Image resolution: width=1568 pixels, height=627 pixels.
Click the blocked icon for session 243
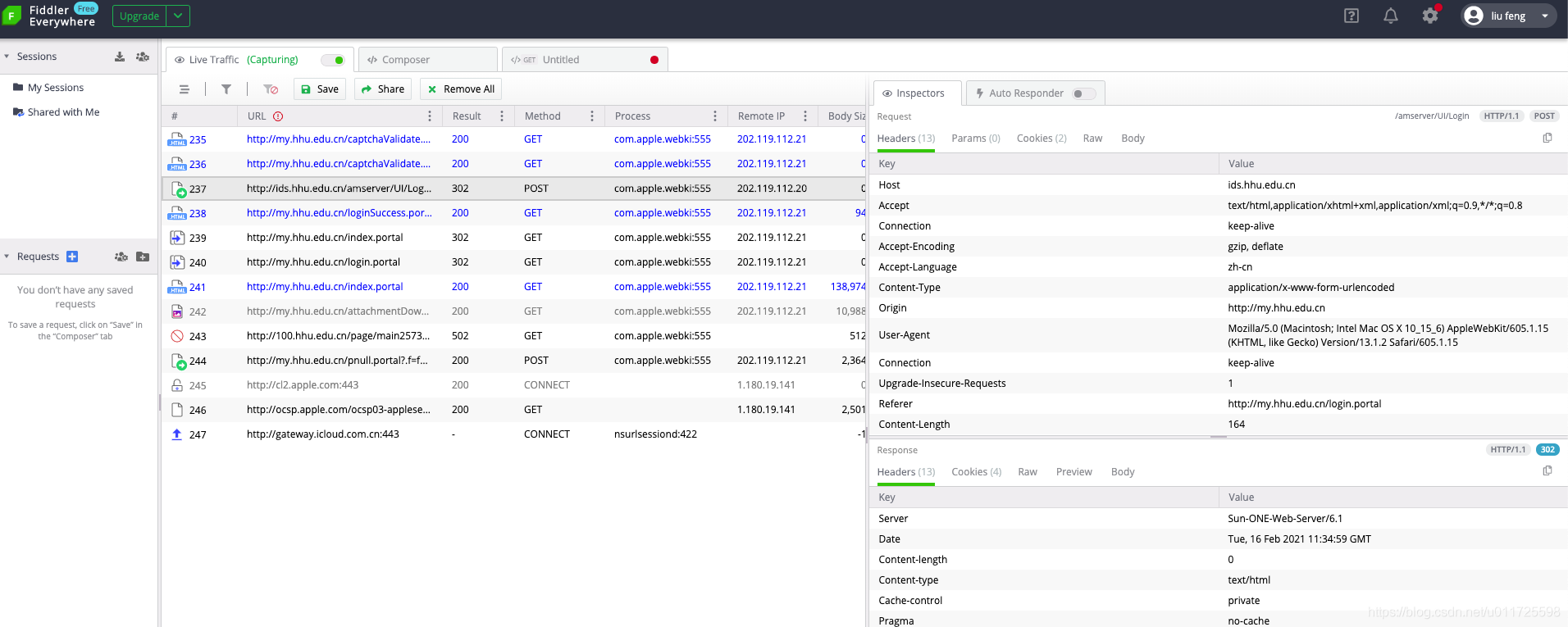(177, 336)
